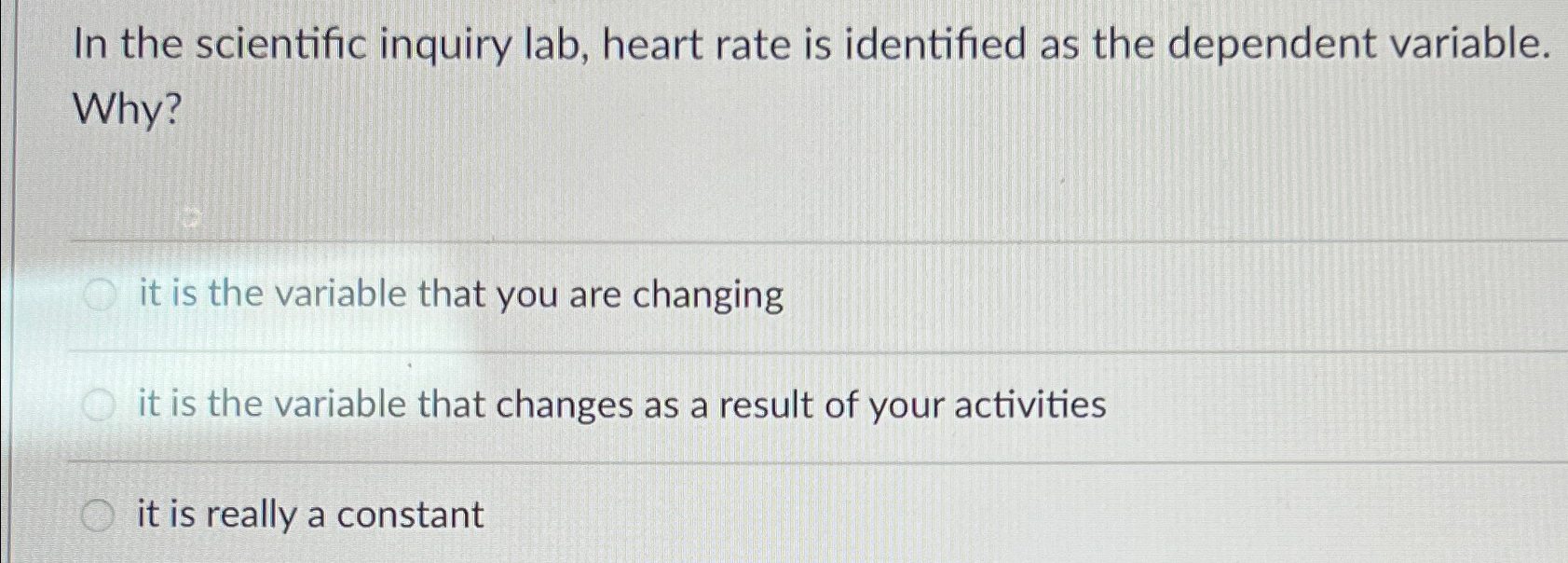Select the radio button for "it is really a constant"
Viewport: 1568px width, 563px height.
point(99,514)
